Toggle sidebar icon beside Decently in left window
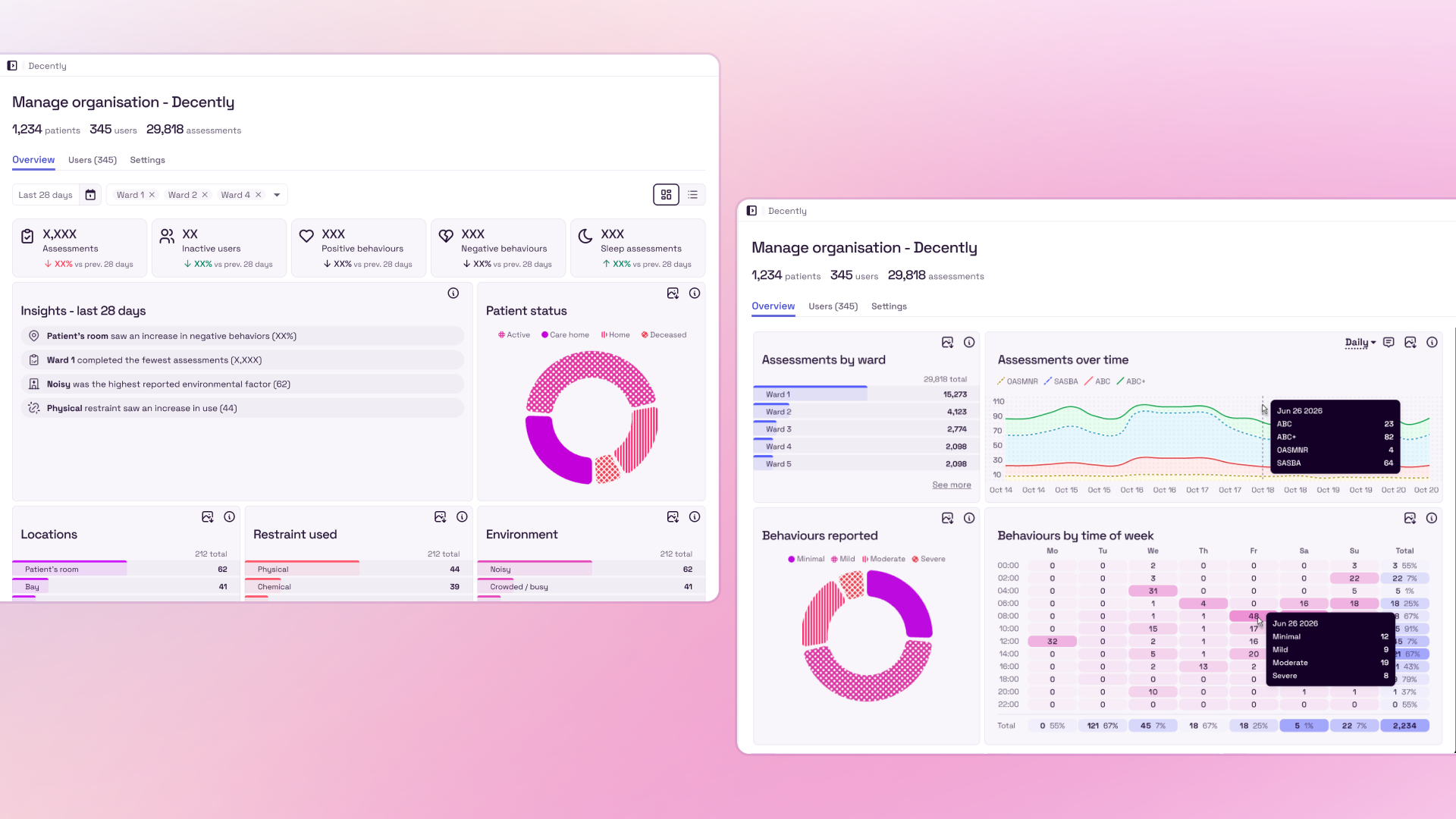 point(12,66)
